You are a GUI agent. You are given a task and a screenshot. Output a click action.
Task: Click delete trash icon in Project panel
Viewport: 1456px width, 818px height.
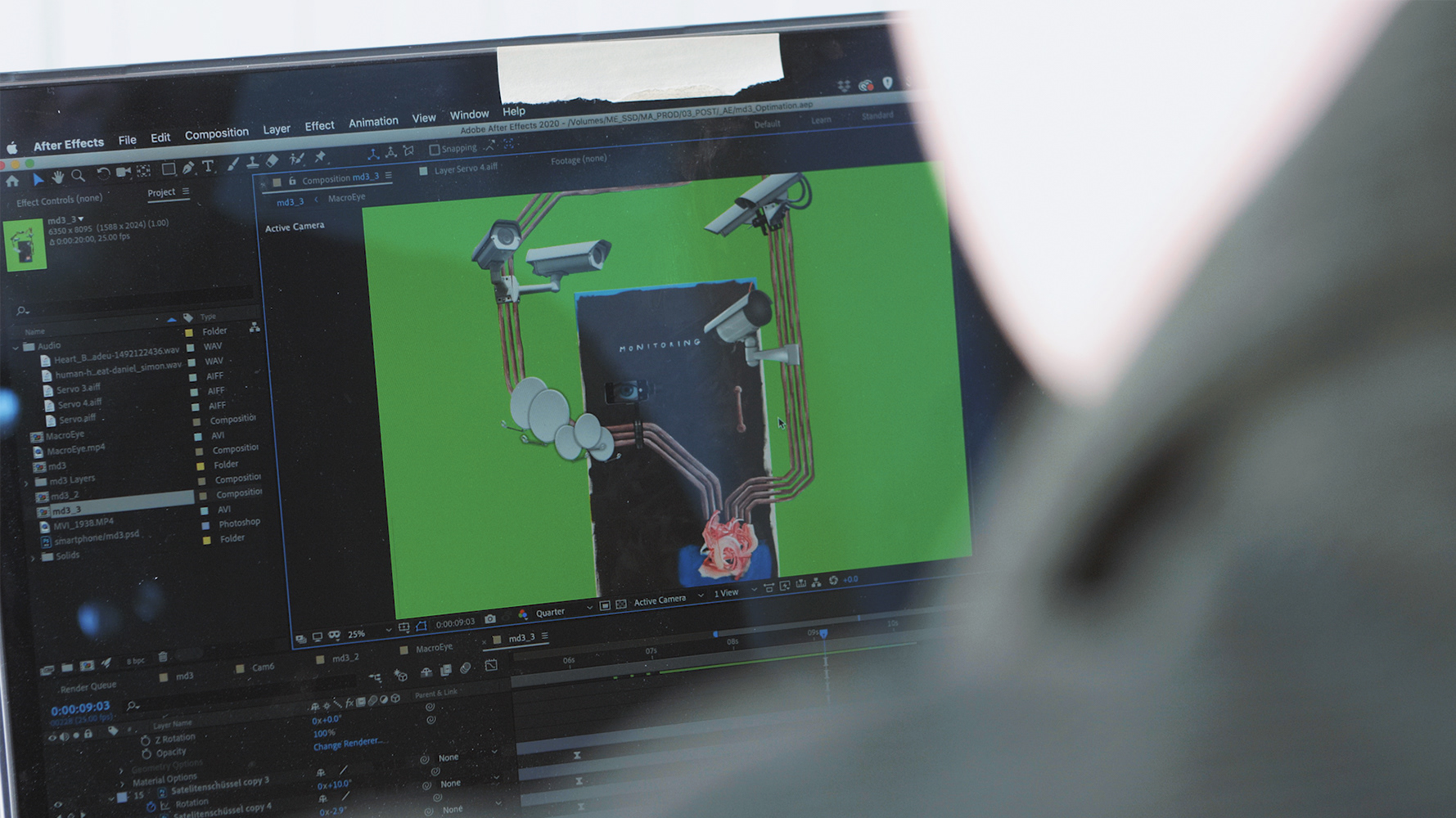[163, 657]
